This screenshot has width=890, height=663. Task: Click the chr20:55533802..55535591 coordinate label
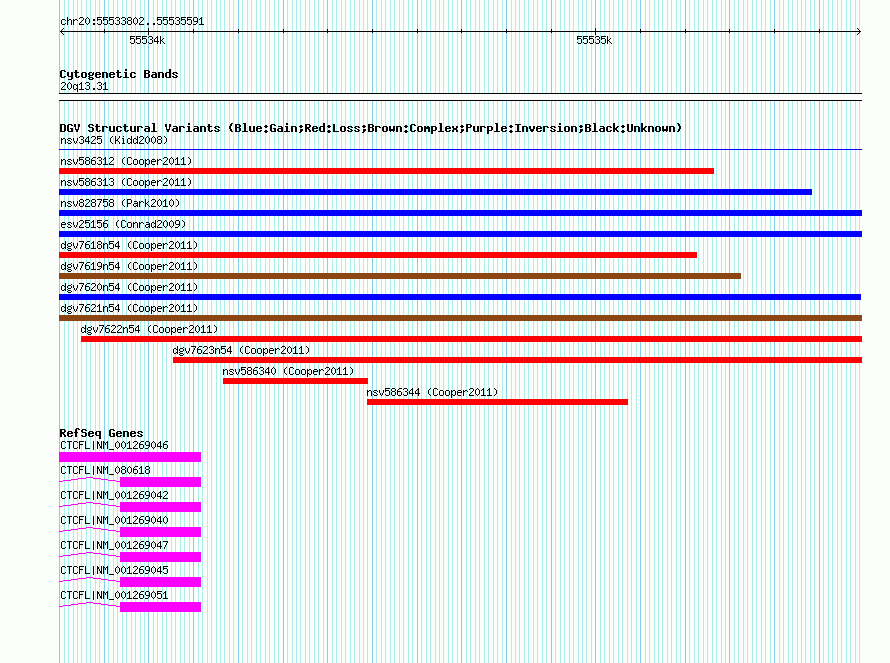point(132,22)
